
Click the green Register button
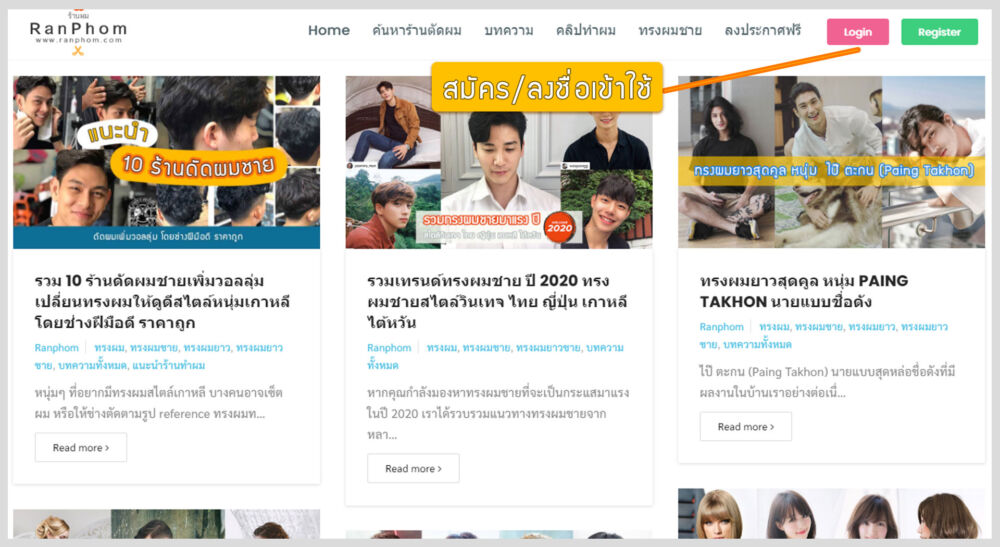[x=939, y=32]
